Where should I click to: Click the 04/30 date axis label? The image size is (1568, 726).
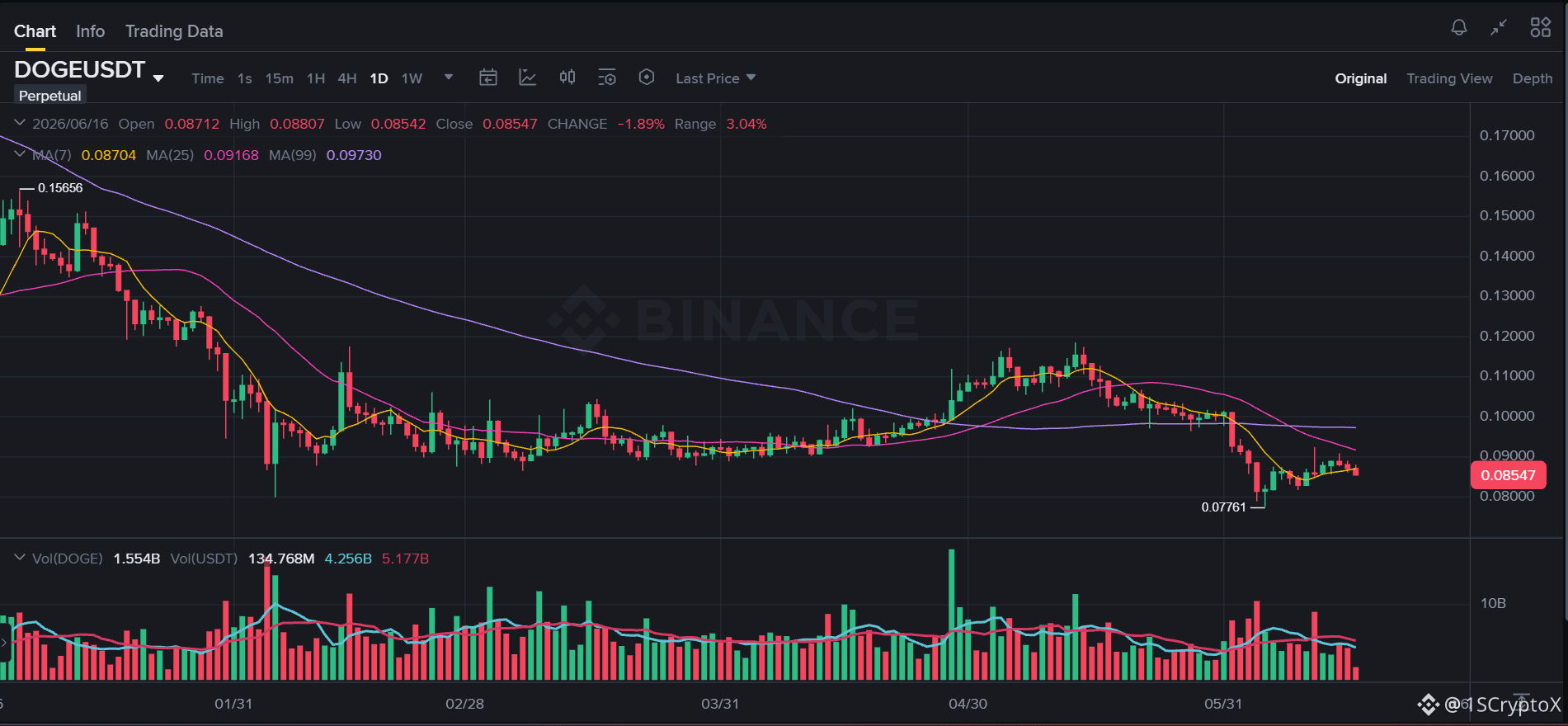coord(968,704)
